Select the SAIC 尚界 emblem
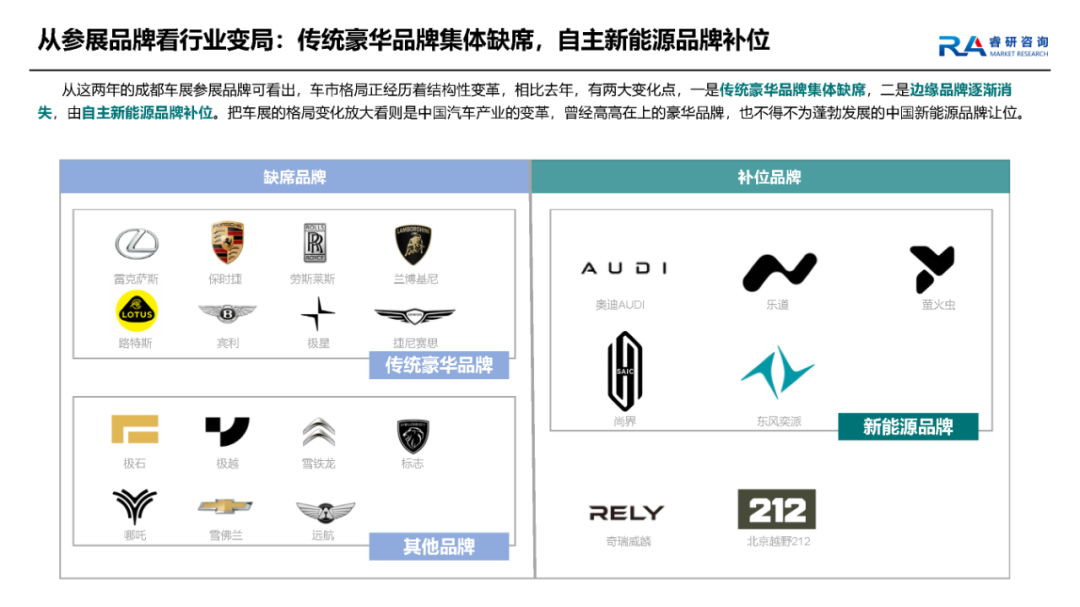The image size is (1080, 607). [625, 371]
